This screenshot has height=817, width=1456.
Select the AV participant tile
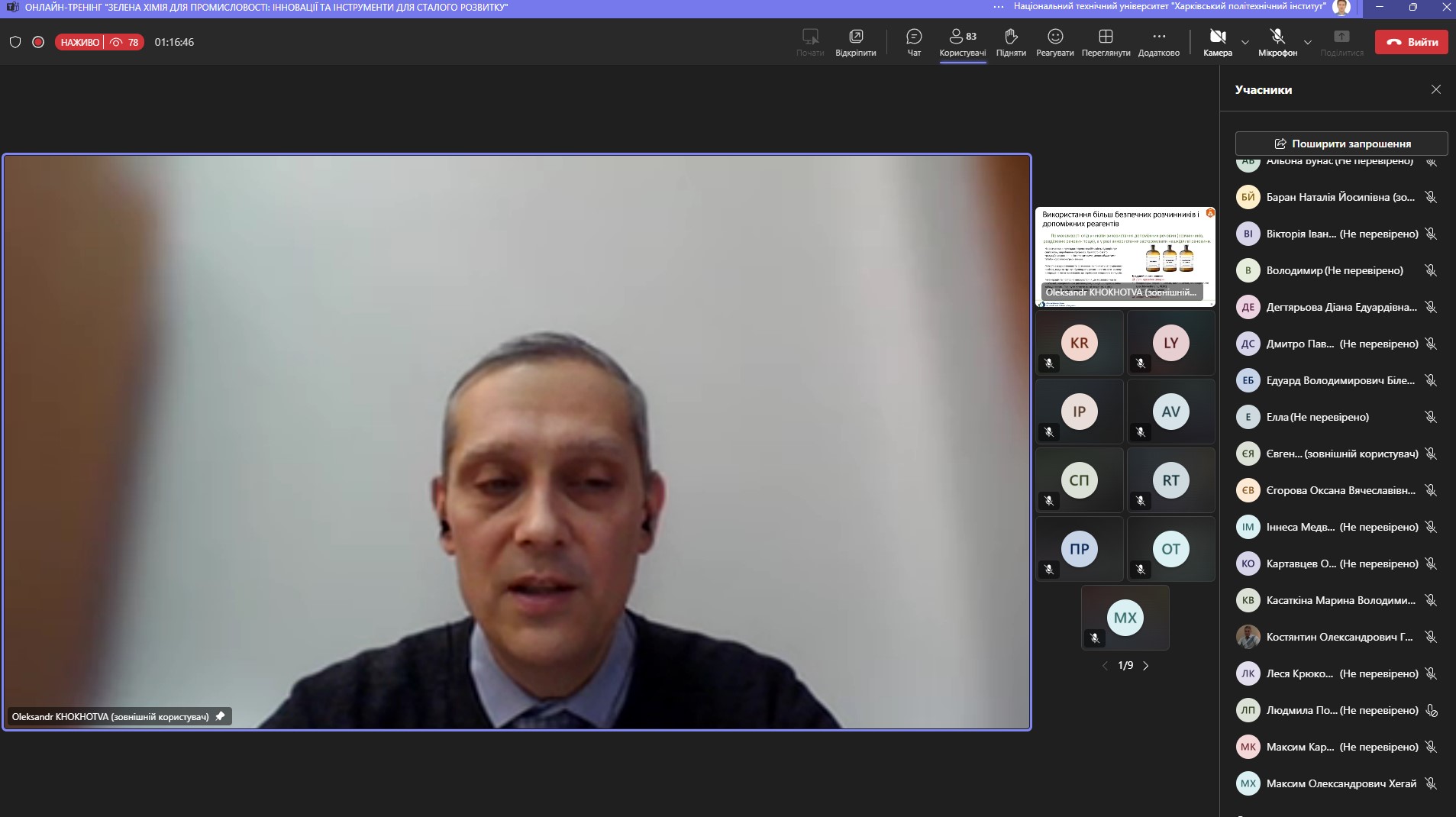tap(1171, 412)
